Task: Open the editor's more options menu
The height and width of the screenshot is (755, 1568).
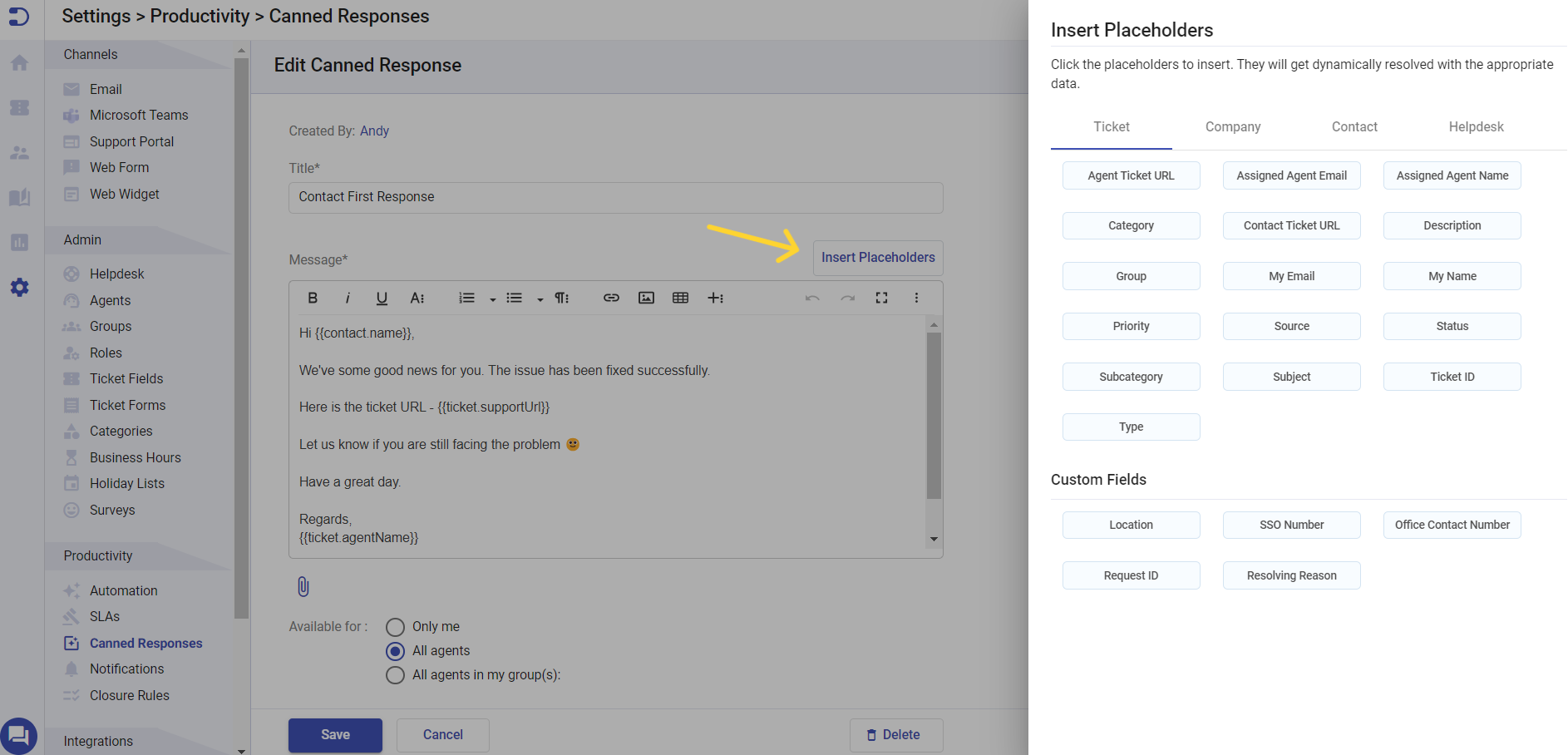Action: point(915,298)
